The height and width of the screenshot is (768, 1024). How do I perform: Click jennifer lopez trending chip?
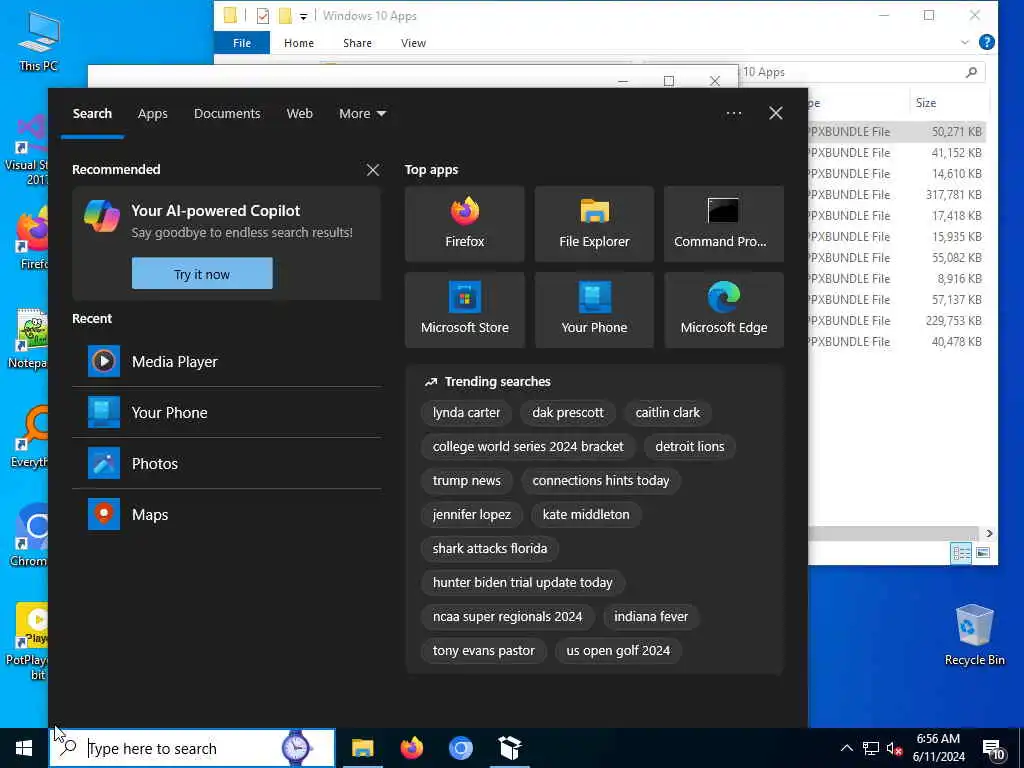472,515
